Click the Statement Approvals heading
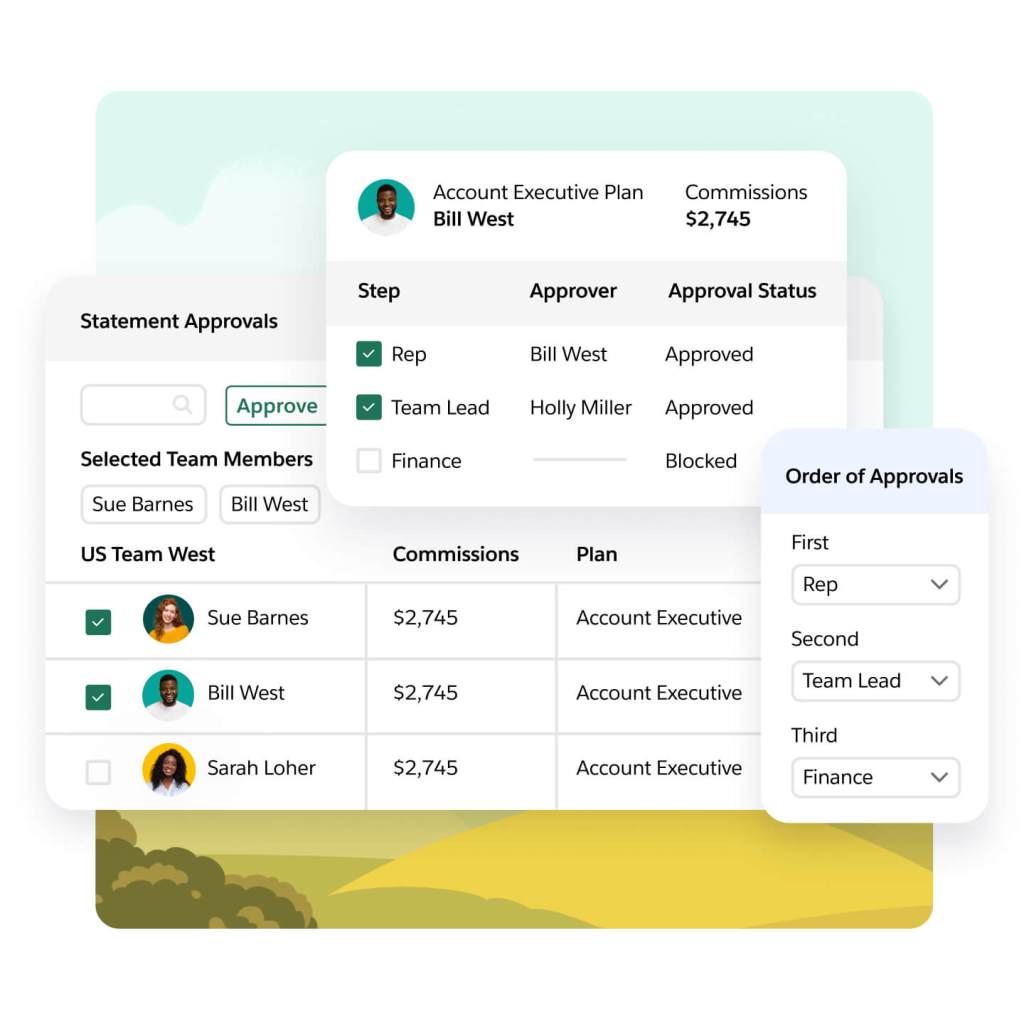1024x1024 pixels. point(179,321)
